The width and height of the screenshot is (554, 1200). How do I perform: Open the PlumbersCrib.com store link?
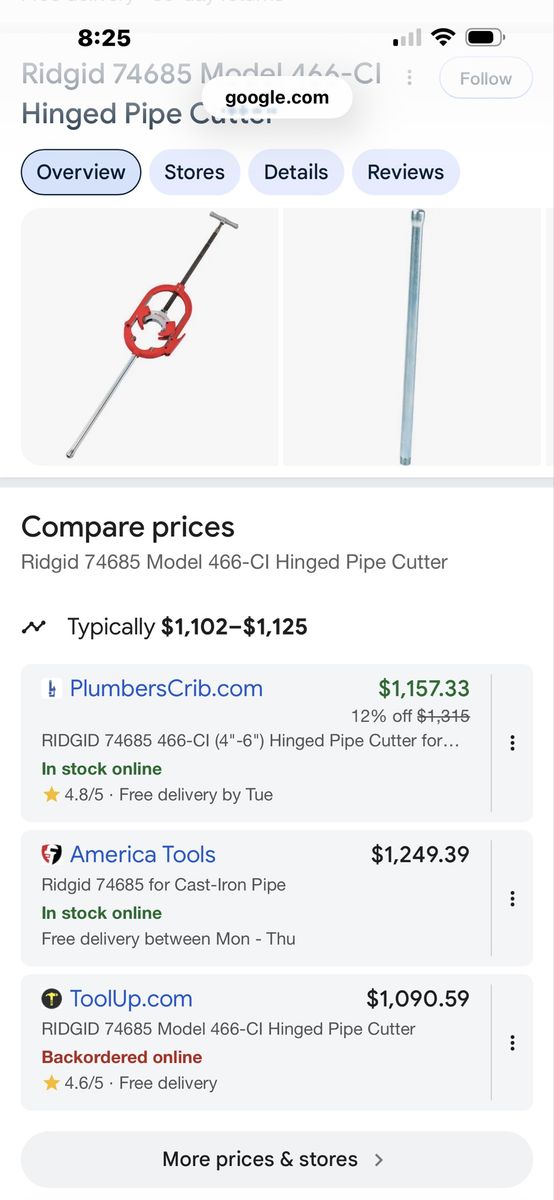coord(166,689)
